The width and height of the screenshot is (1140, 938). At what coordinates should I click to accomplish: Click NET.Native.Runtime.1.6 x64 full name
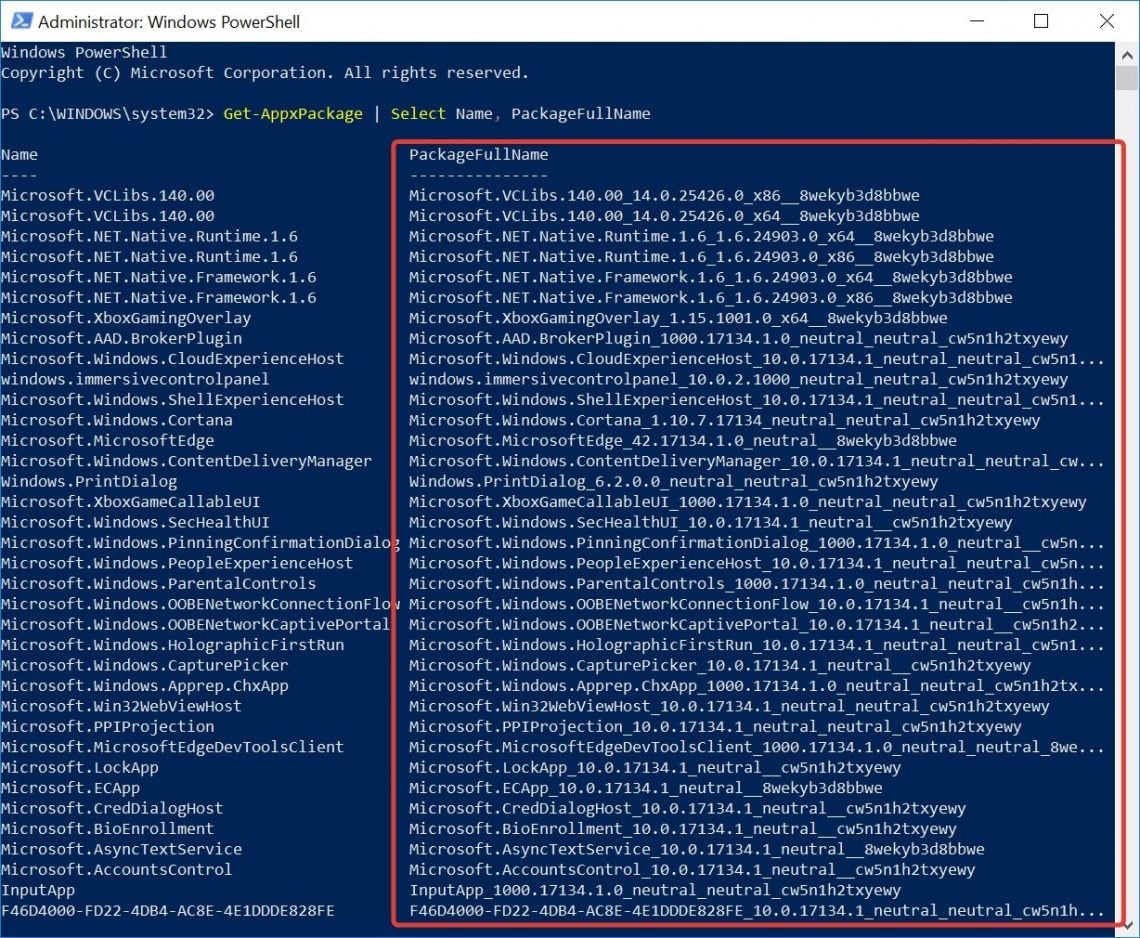tap(701, 236)
